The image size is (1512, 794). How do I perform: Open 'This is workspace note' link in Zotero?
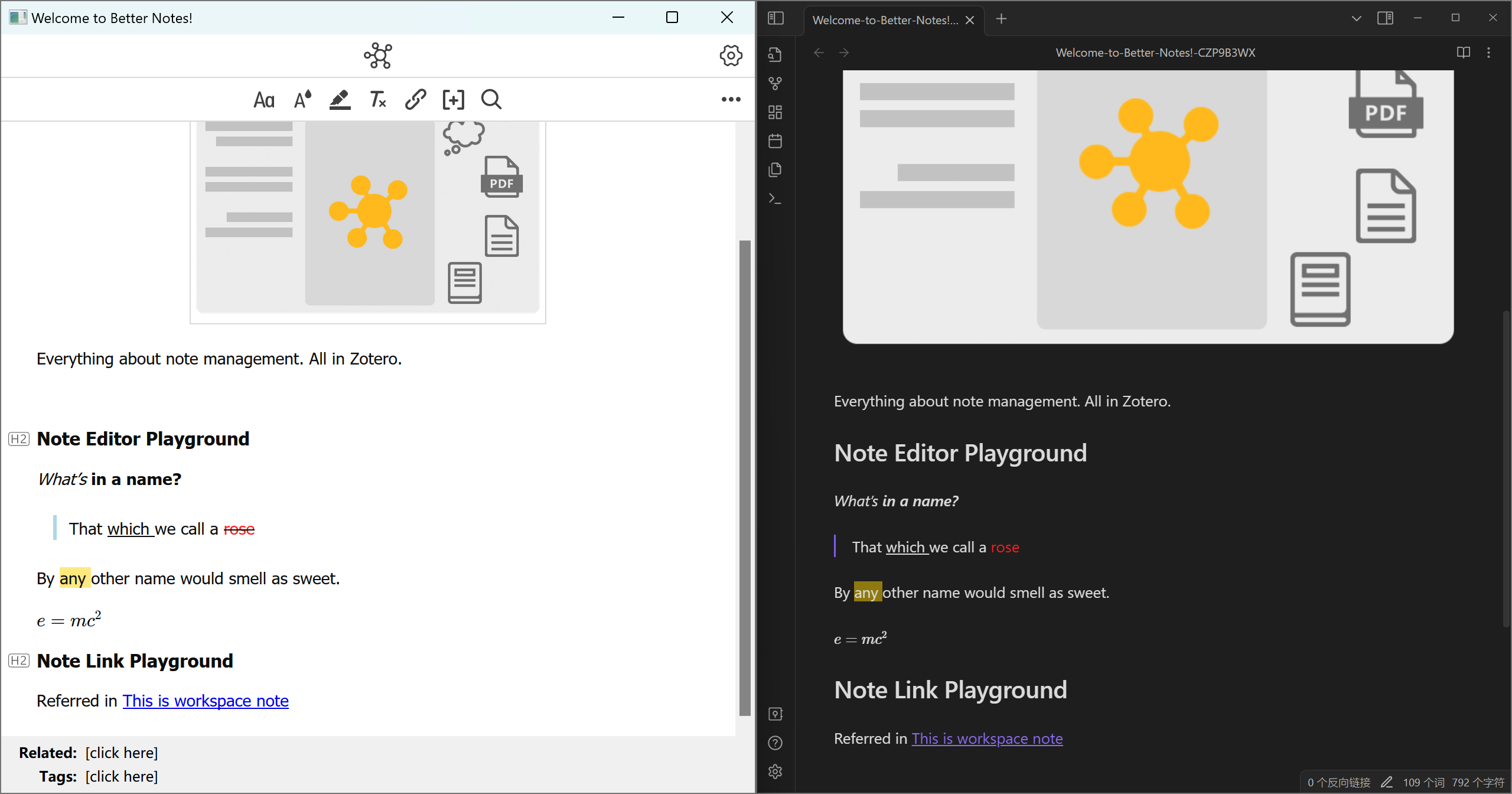tap(206, 701)
